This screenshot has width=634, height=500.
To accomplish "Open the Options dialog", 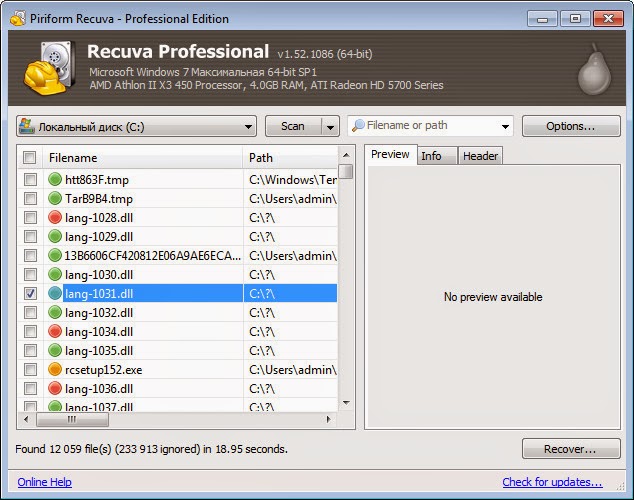I will tap(571, 126).
